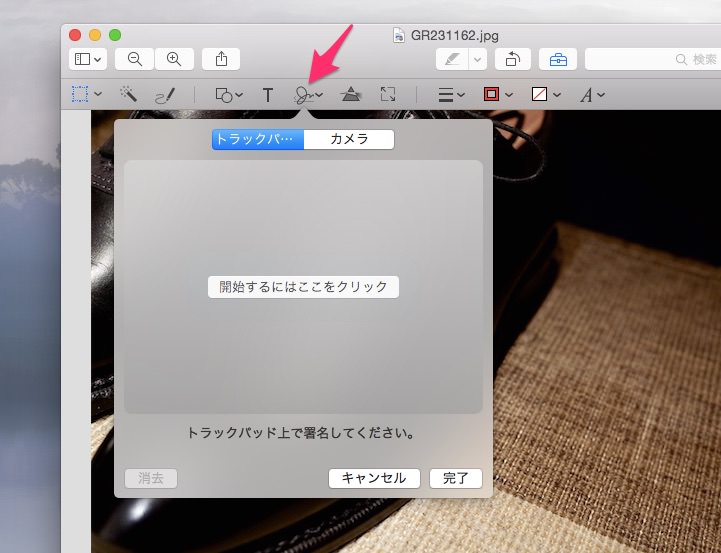Expand the Signature dropdown chevron
The image size is (721, 553).
click(x=320, y=95)
